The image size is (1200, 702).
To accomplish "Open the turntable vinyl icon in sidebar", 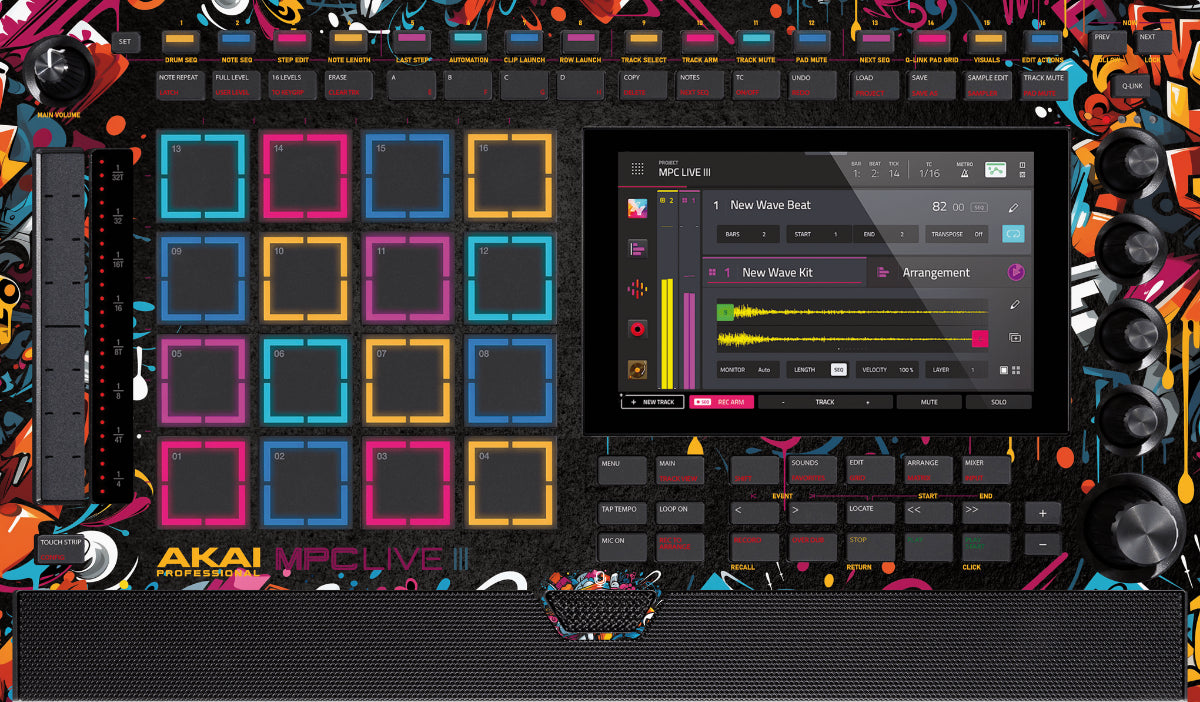I will tap(637, 369).
